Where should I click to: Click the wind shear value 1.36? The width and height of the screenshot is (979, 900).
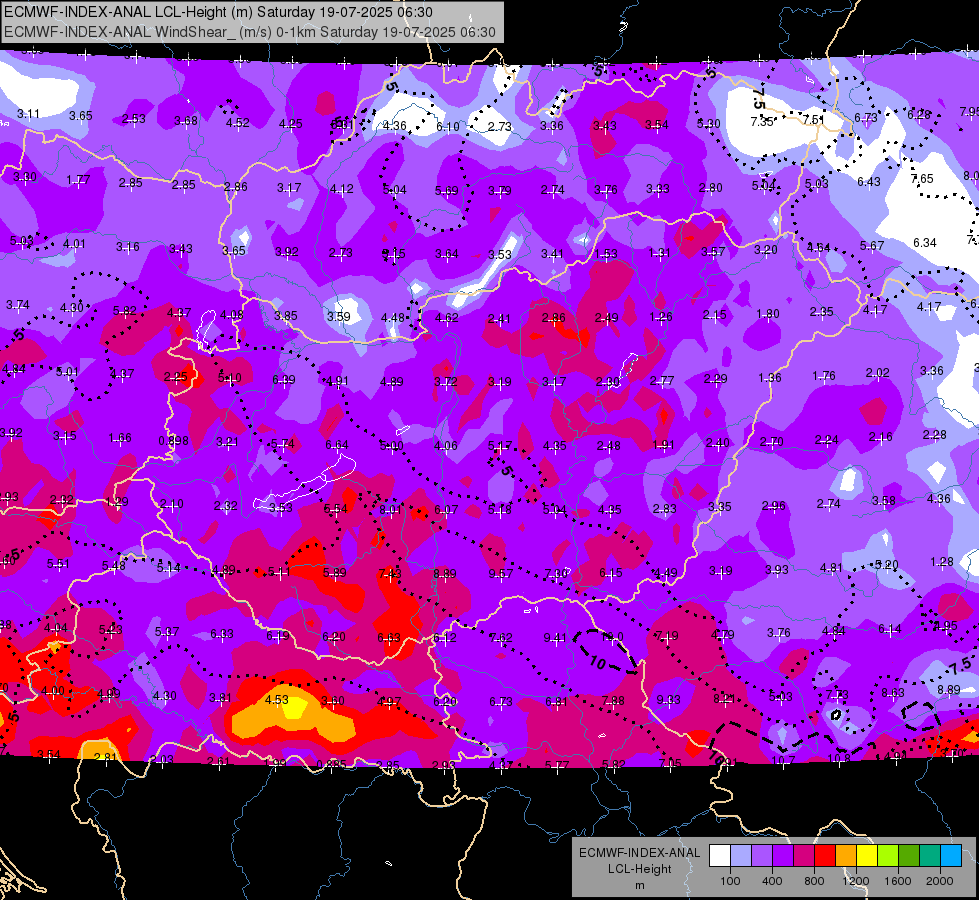(769, 377)
